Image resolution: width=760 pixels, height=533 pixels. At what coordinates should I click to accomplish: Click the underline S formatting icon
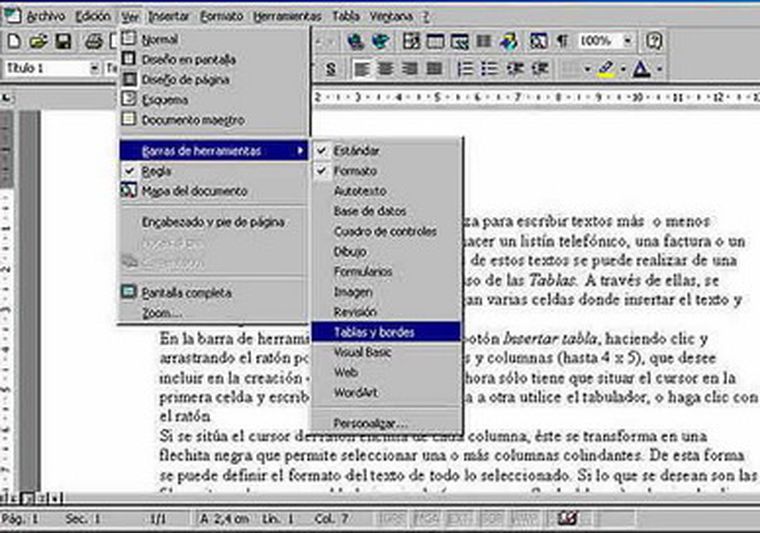[x=331, y=69]
